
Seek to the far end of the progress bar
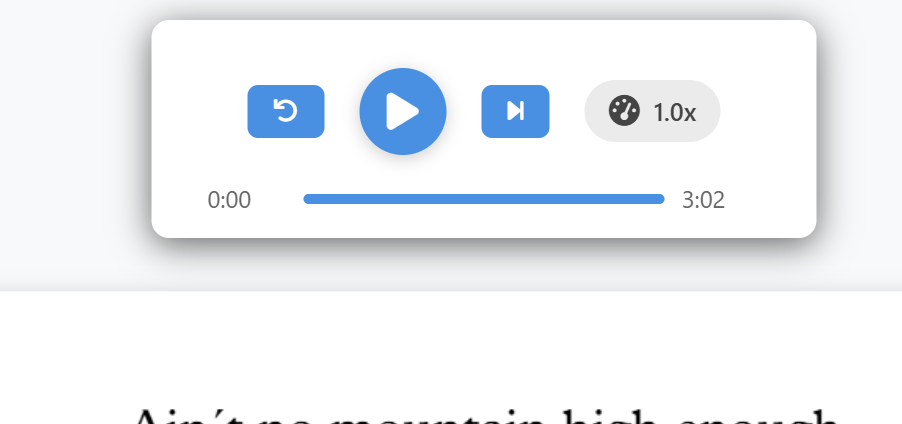pyautogui.click(x=663, y=199)
